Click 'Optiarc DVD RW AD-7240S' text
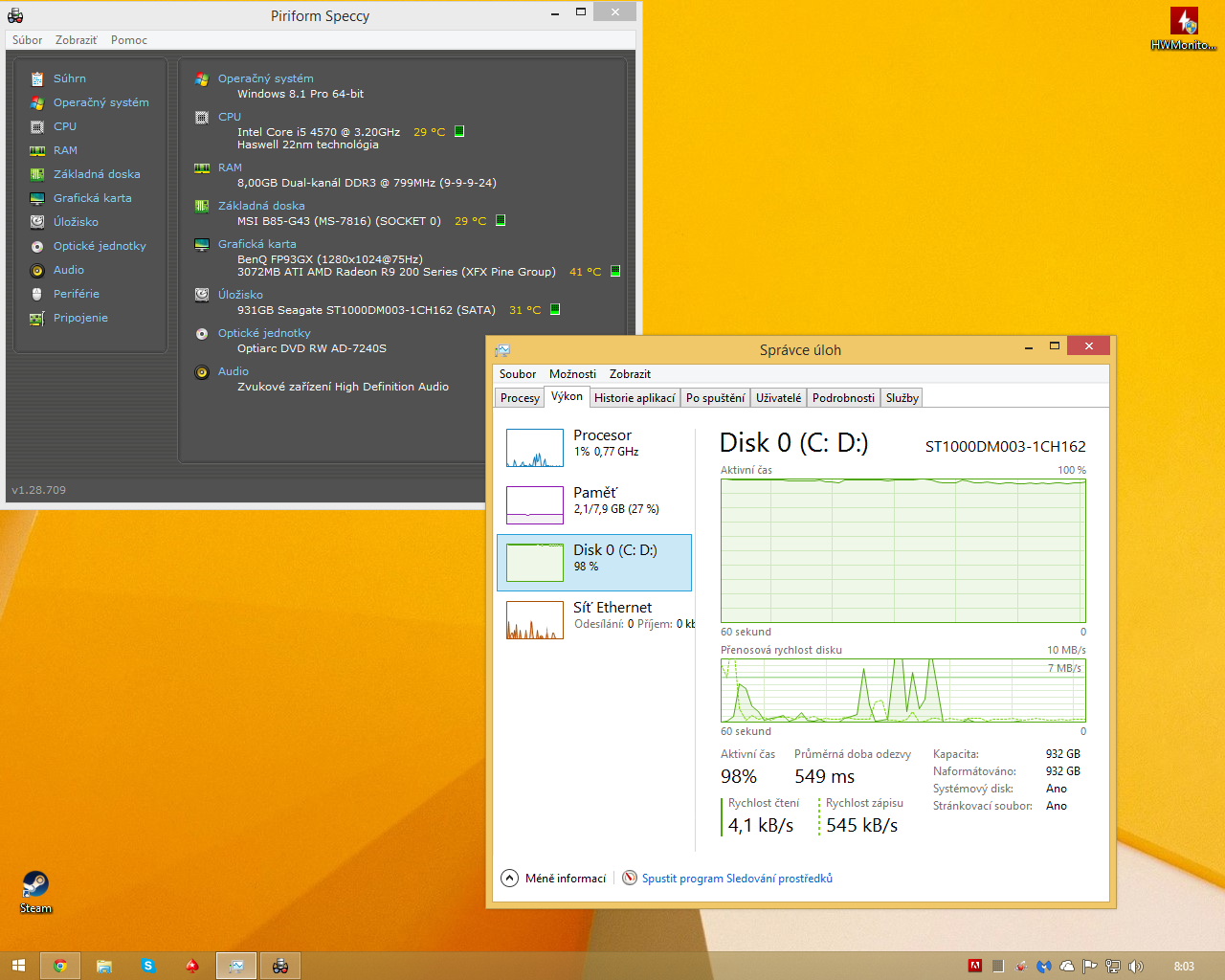Image resolution: width=1225 pixels, height=980 pixels. (312, 348)
